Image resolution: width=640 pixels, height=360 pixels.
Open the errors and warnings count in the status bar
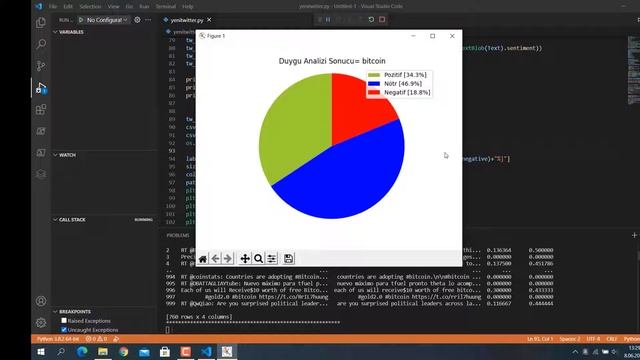(x=96, y=339)
